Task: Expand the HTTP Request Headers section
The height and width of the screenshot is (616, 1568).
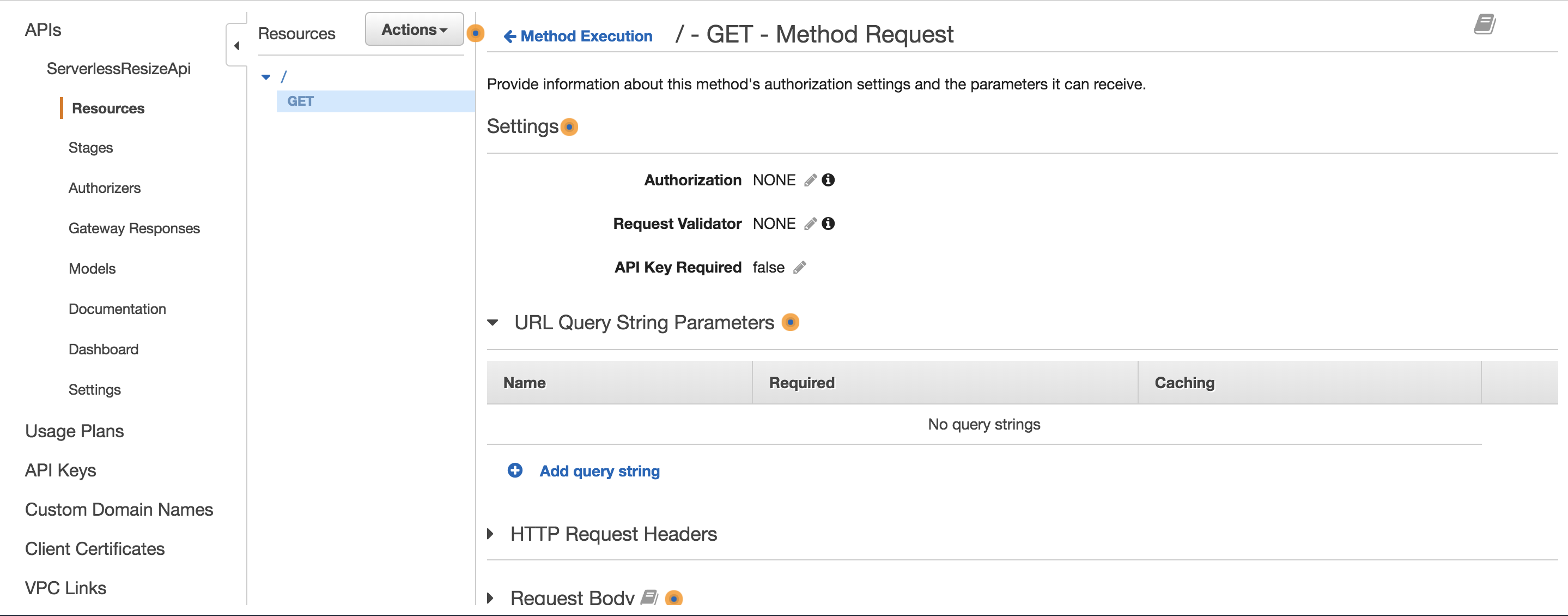Action: pyautogui.click(x=490, y=534)
